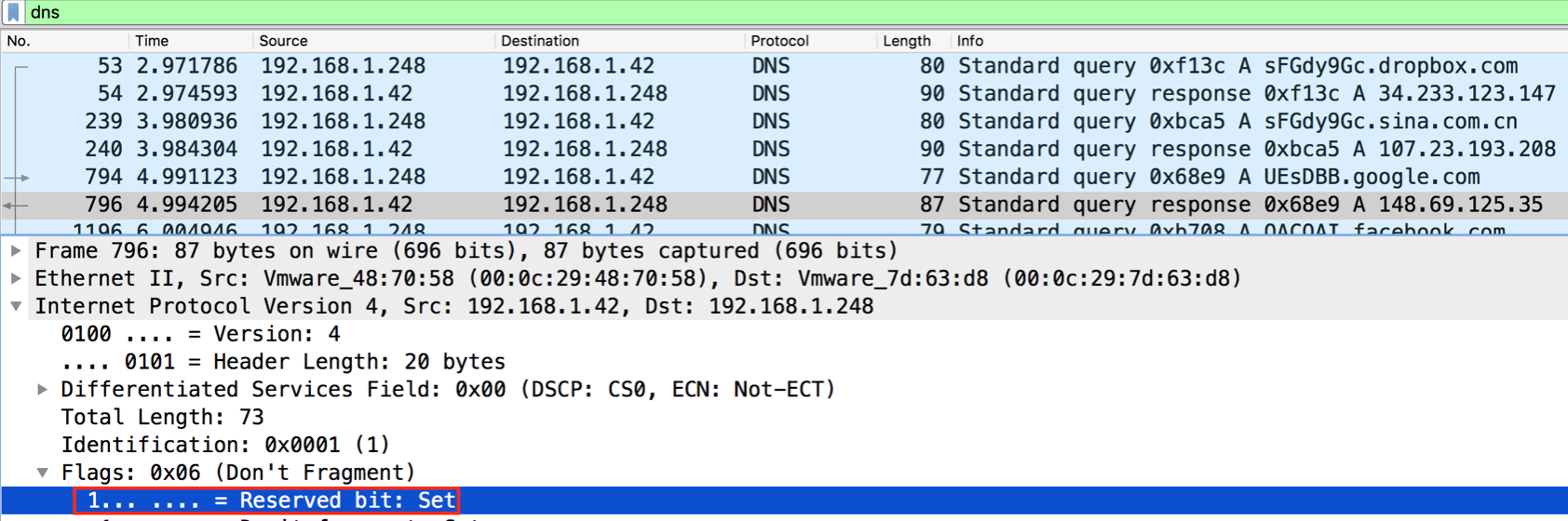Collapse the Flags 0x06 subtree
Viewport: 1568px width, 521px height.
click(43, 473)
